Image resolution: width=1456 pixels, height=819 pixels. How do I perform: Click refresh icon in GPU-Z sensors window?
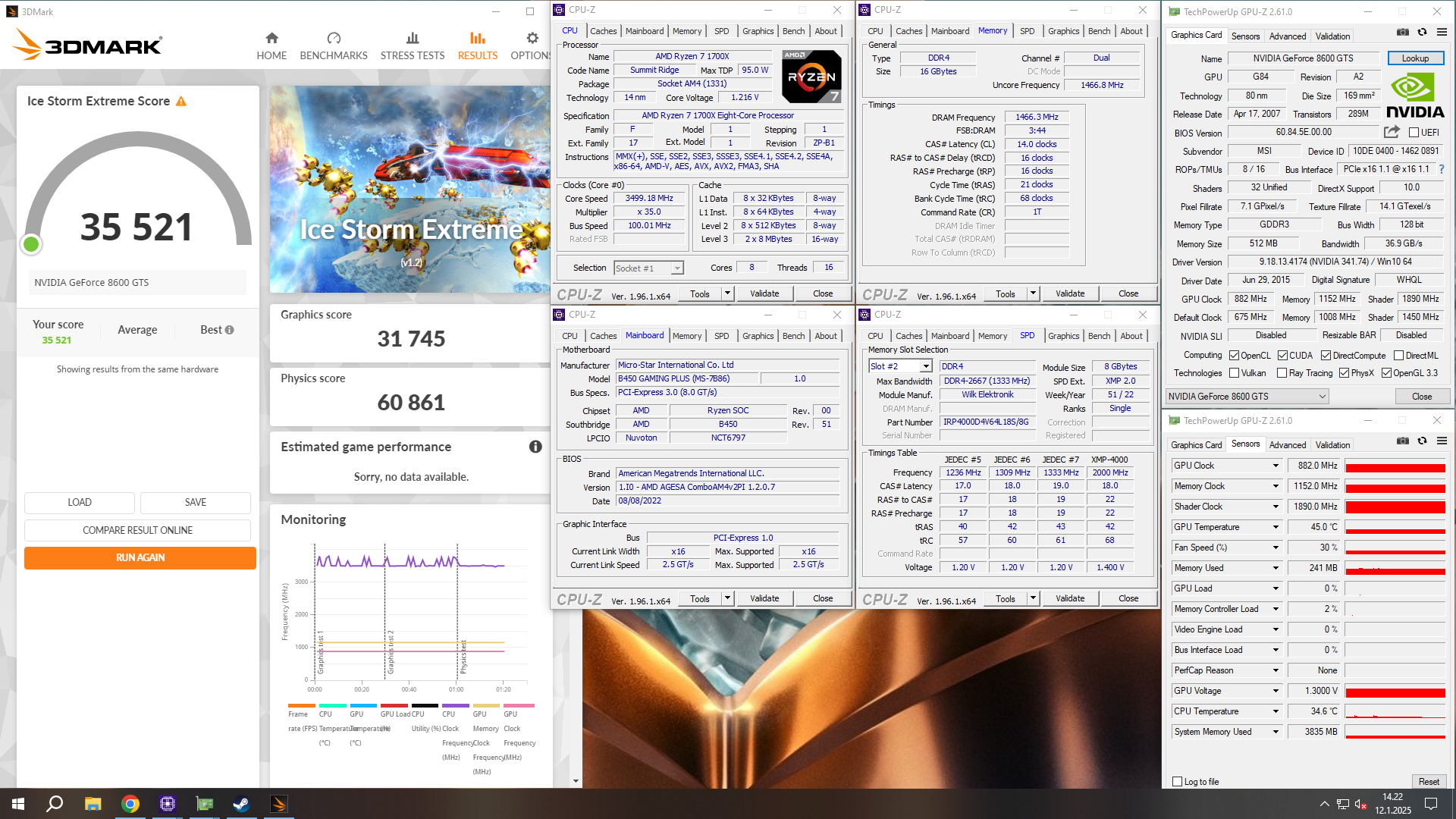click(x=1423, y=441)
